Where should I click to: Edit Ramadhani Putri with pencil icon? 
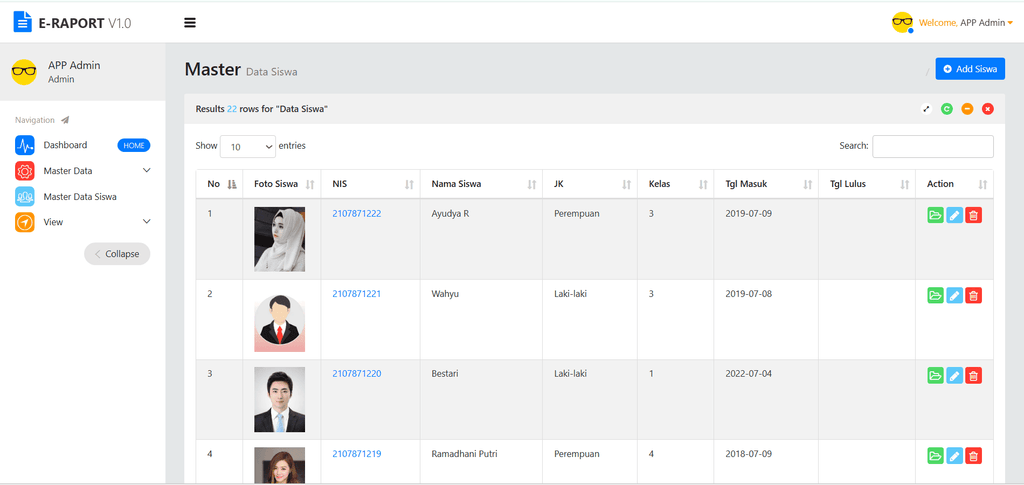click(955, 456)
